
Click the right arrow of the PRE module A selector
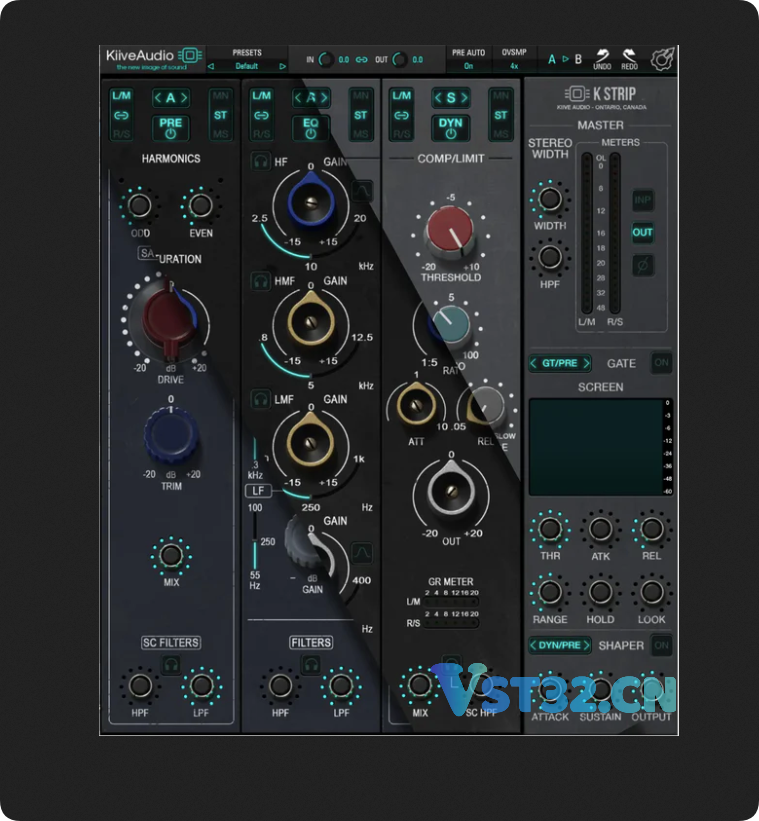pyautogui.click(x=184, y=98)
